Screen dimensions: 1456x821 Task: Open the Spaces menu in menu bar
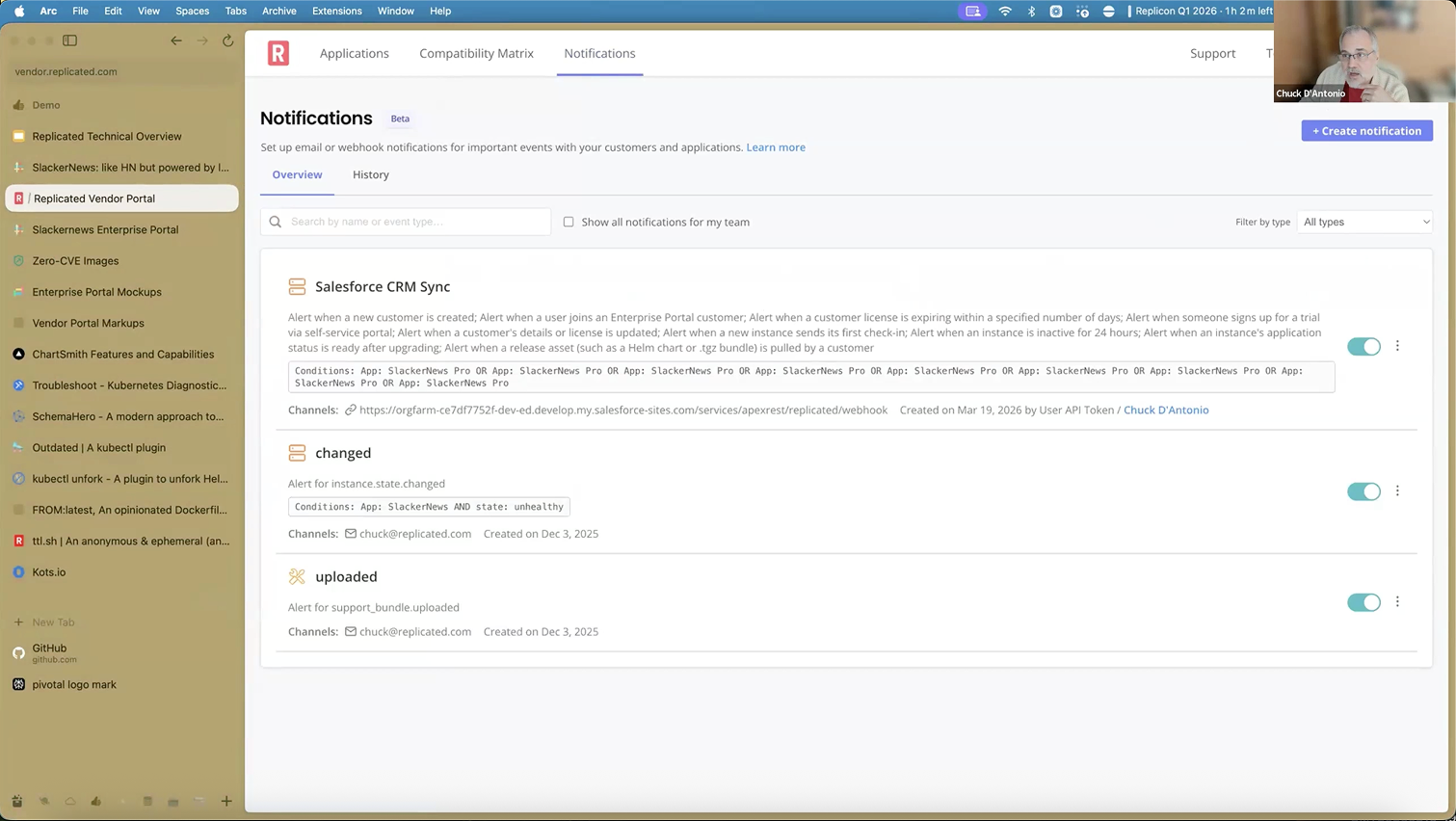click(x=192, y=11)
